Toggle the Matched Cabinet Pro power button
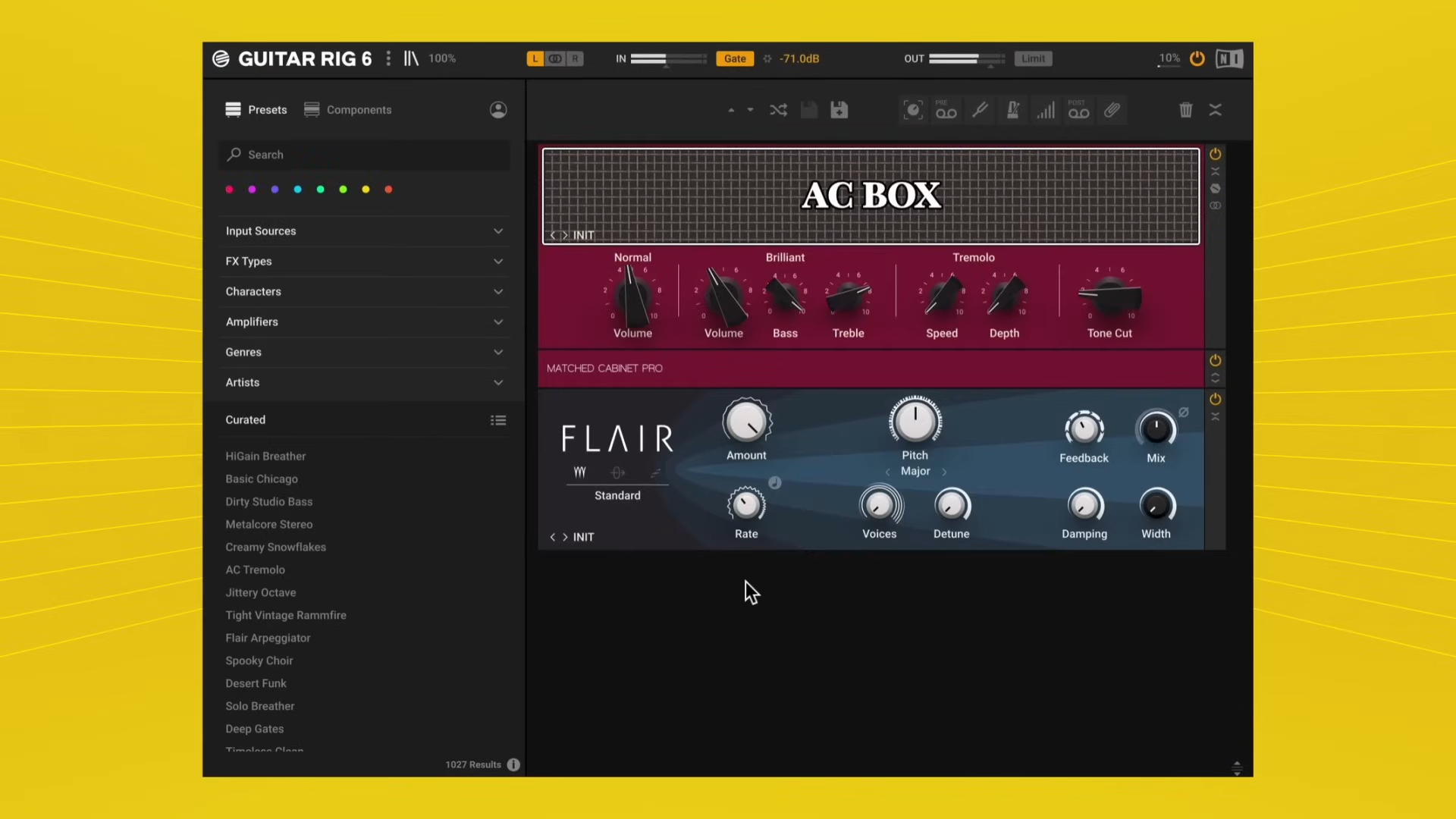The width and height of the screenshot is (1456, 819). coord(1215,360)
